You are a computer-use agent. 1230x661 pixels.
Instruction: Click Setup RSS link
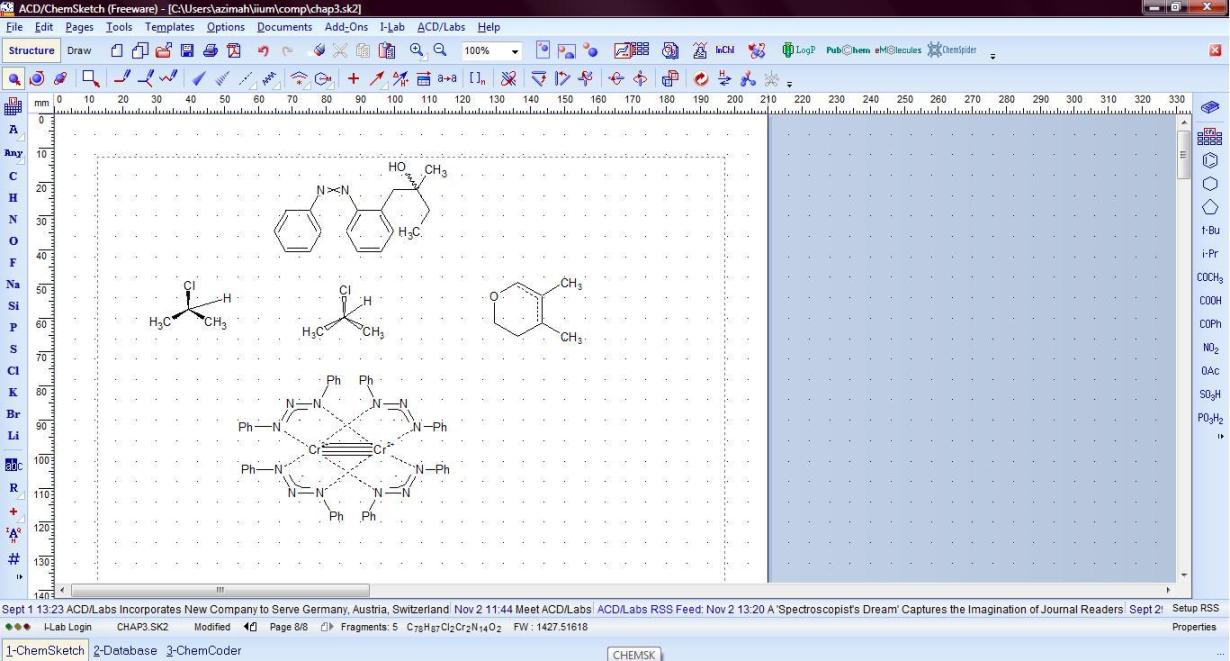click(x=1196, y=608)
